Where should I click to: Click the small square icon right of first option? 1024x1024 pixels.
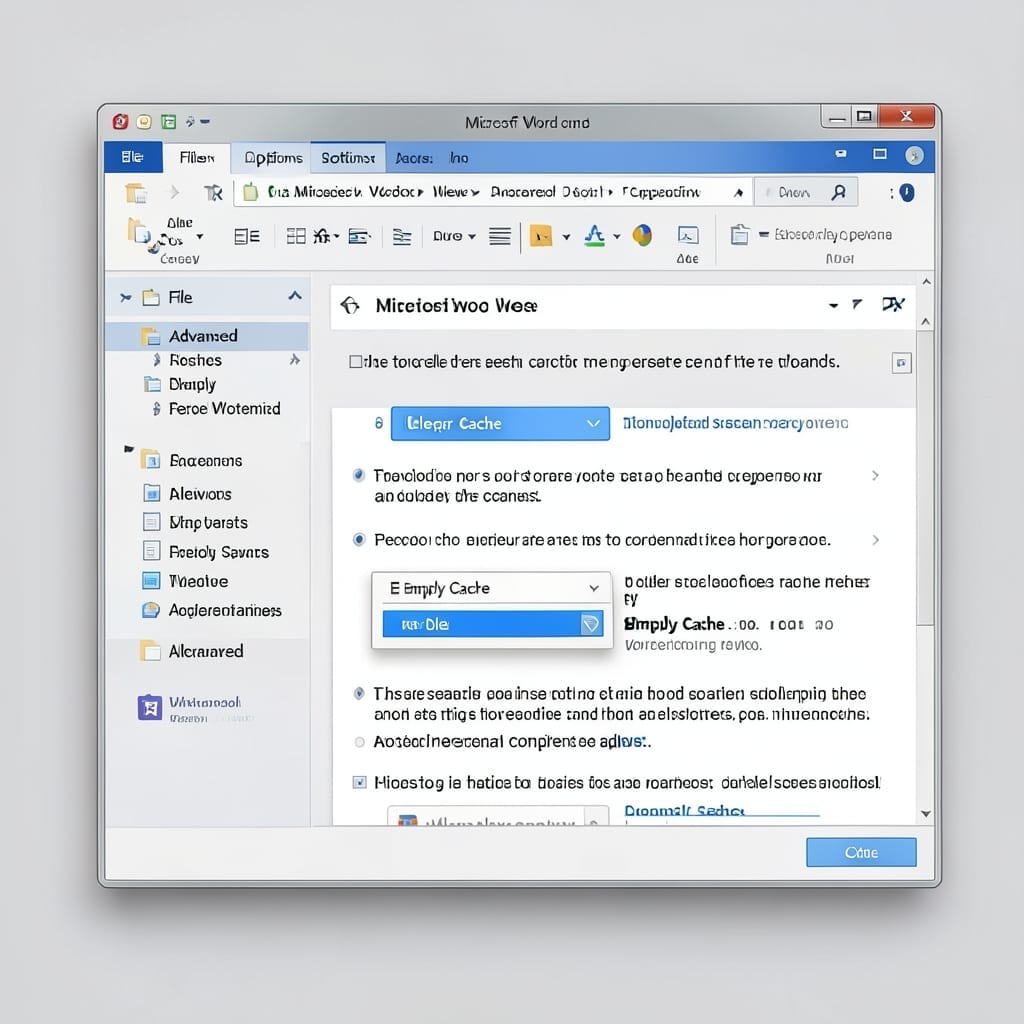[x=901, y=362]
